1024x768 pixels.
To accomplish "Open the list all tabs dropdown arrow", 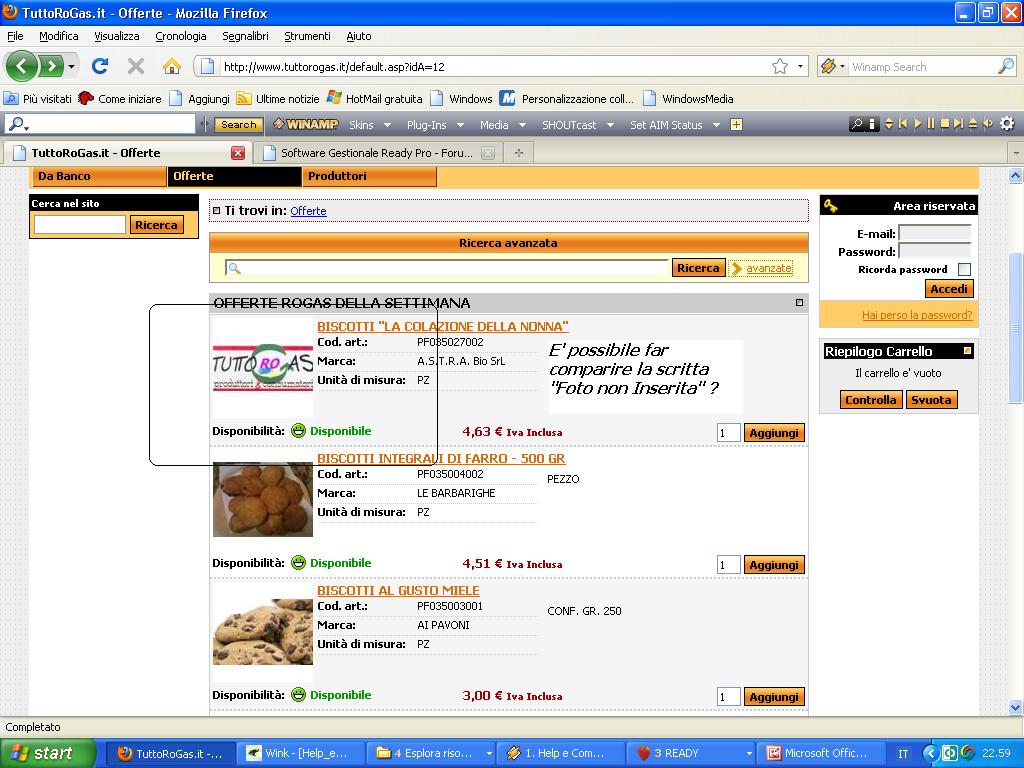I will [1016, 153].
